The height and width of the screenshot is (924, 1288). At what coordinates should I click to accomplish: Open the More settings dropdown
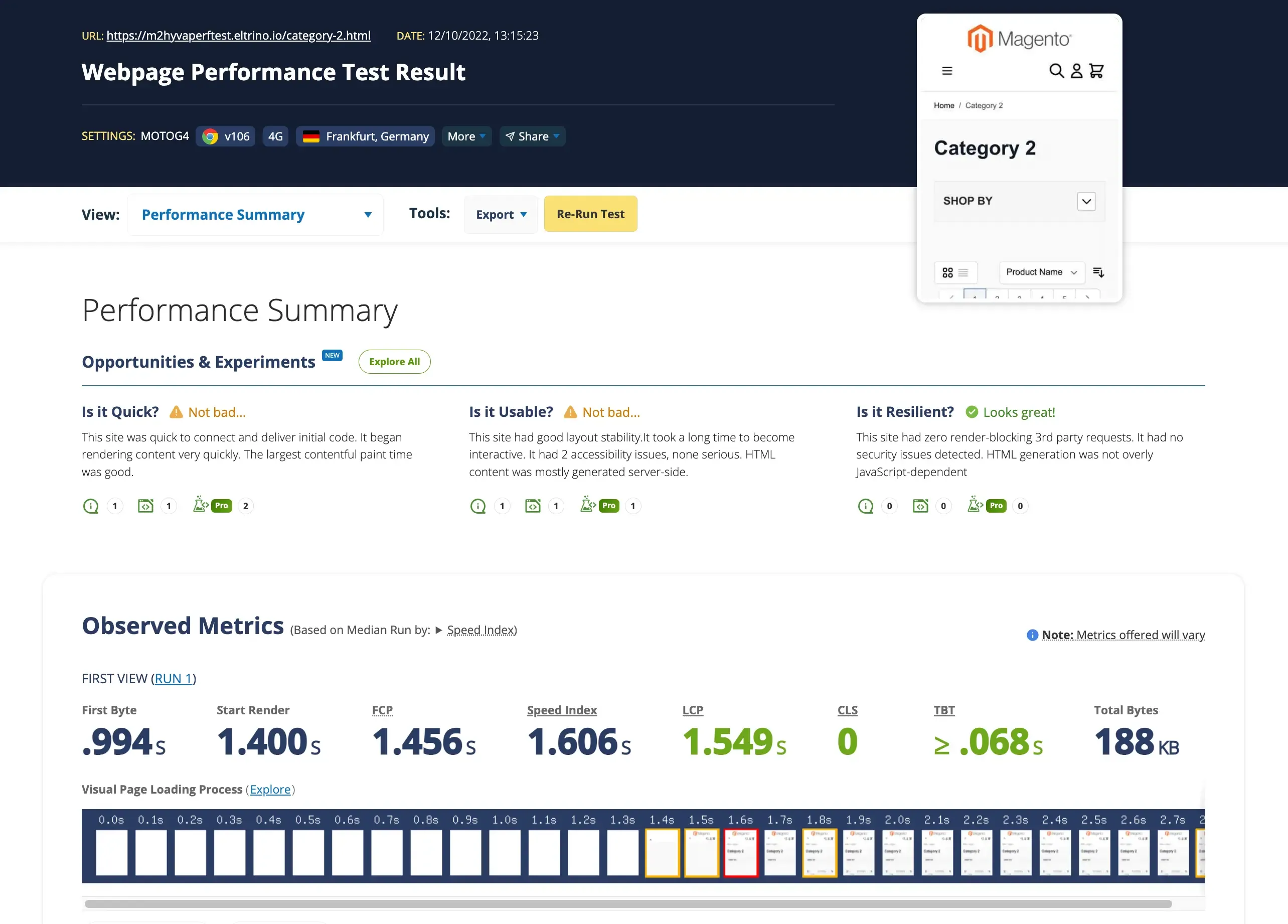click(466, 136)
